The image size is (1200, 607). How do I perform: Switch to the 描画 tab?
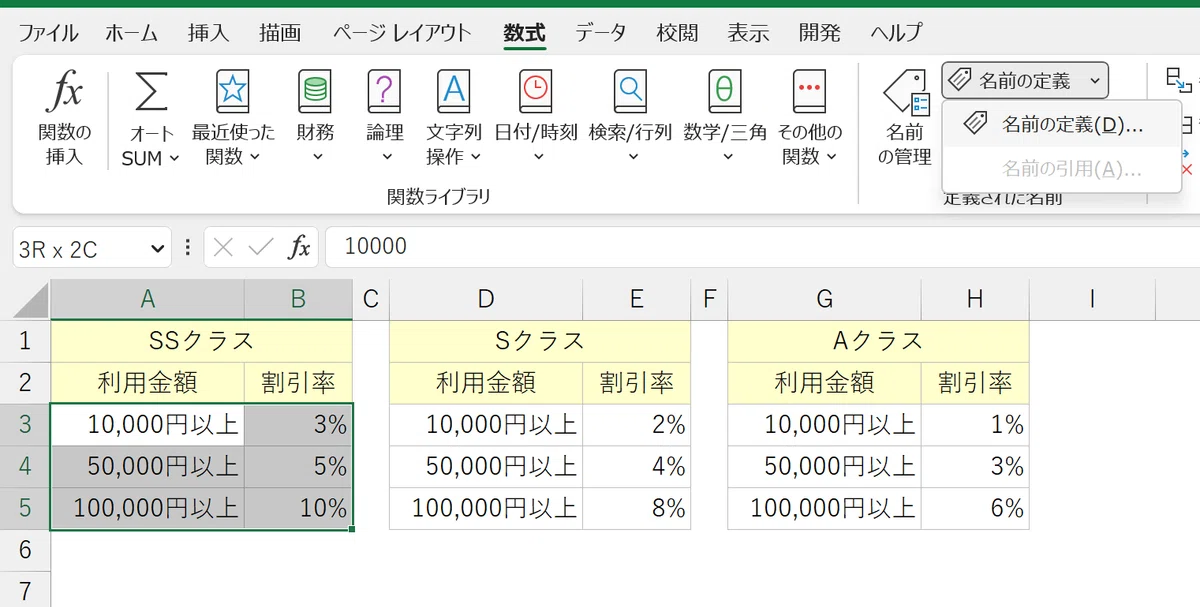279,32
